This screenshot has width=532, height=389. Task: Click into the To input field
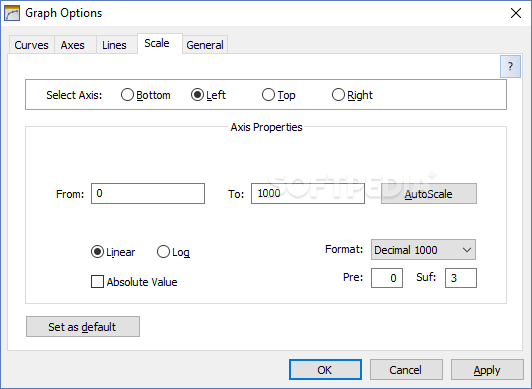click(x=308, y=194)
